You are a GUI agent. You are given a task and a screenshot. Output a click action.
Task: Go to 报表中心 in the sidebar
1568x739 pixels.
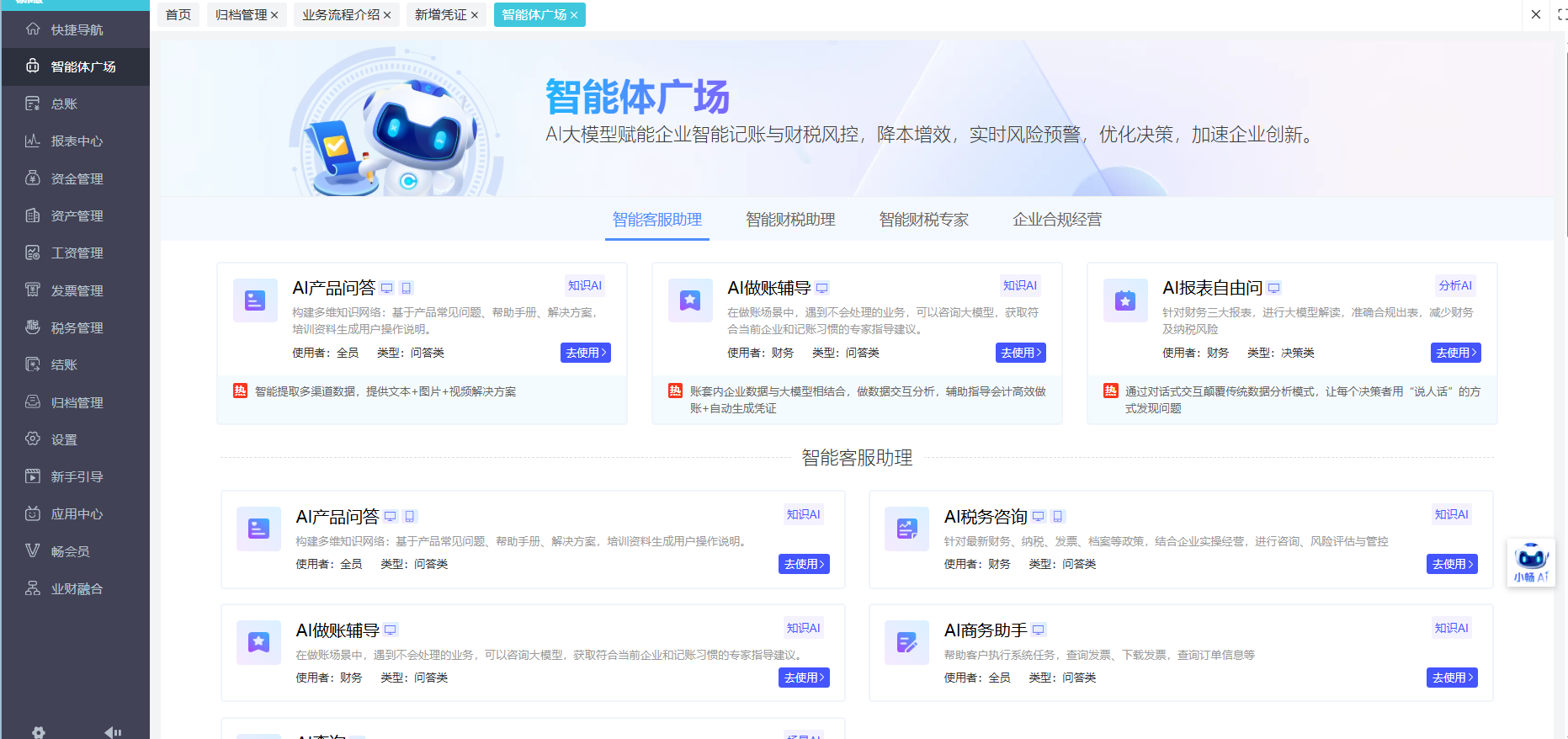[76, 141]
